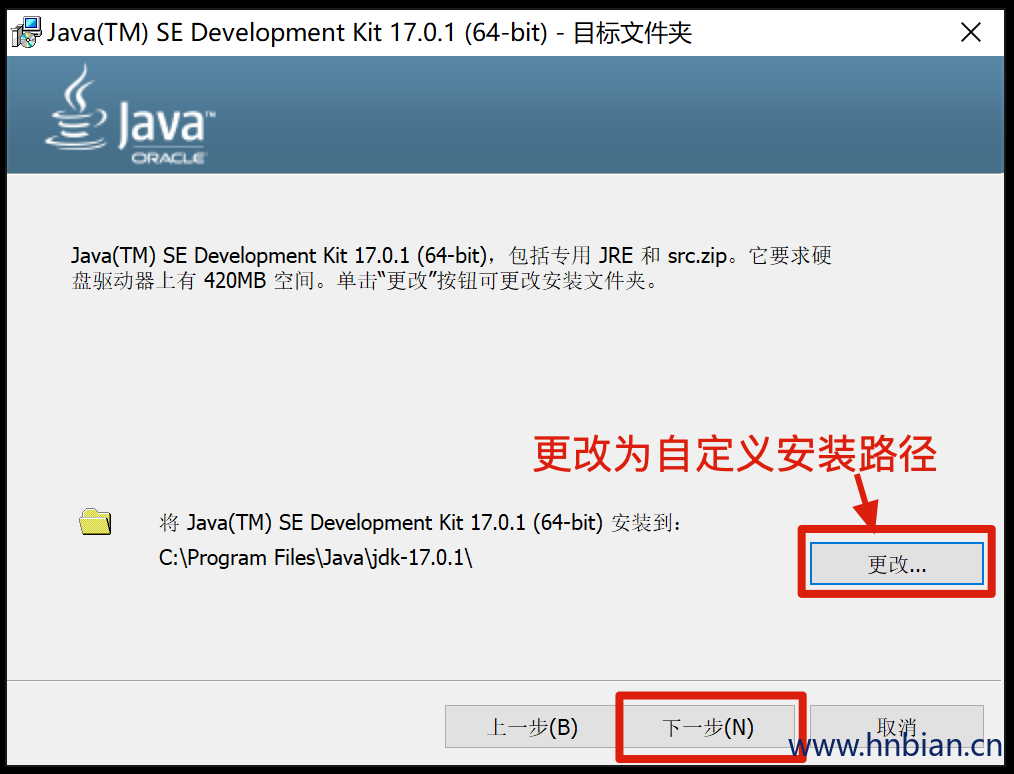This screenshot has width=1014, height=774.
Task: Click the line ending with 安装到:
Action: click(420, 522)
